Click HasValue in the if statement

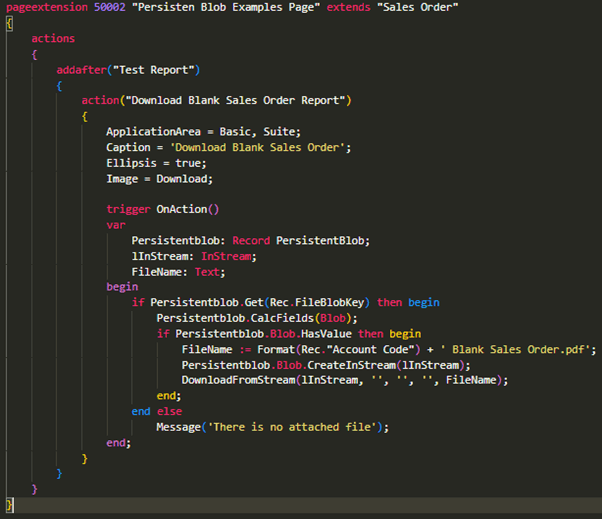(326, 334)
